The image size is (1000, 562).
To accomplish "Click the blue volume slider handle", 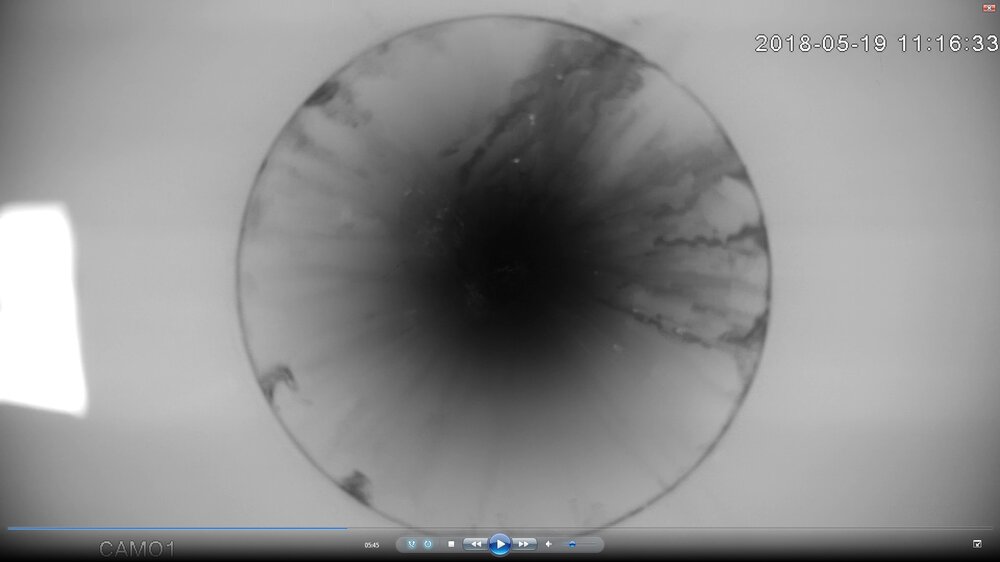I will pos(572,544).
